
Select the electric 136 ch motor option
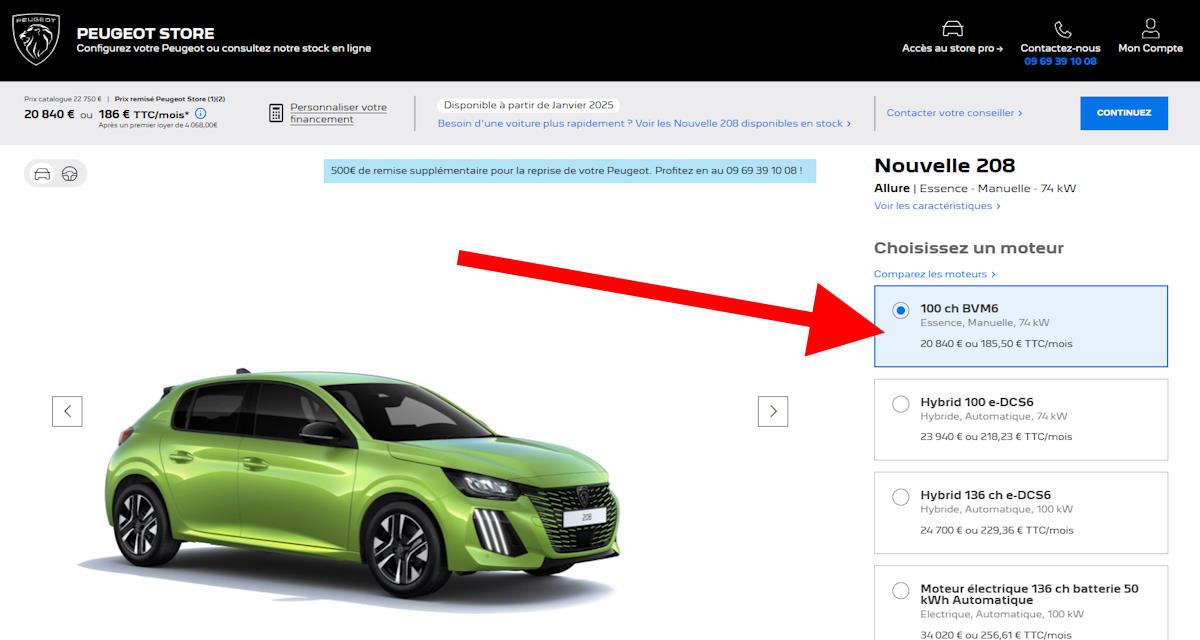[x=901, y=590]
